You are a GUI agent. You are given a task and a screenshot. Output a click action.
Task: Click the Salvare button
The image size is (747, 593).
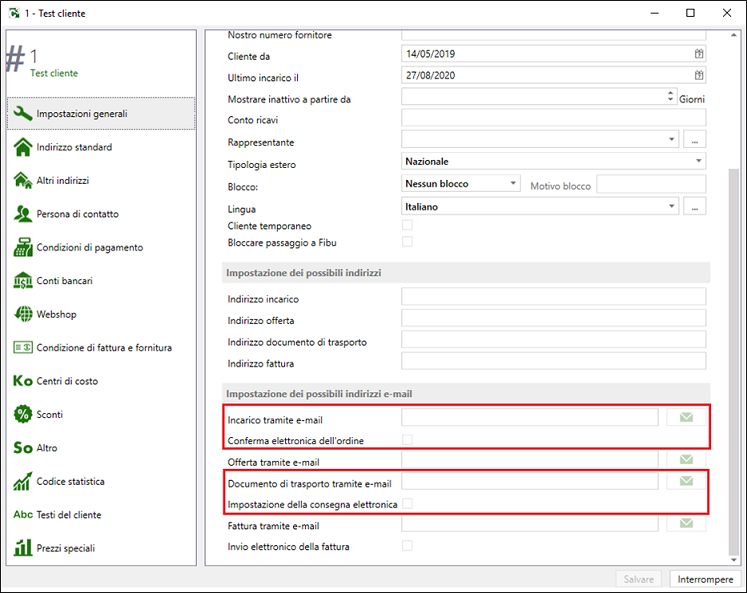pyautogui.click(x=638, y=579)
